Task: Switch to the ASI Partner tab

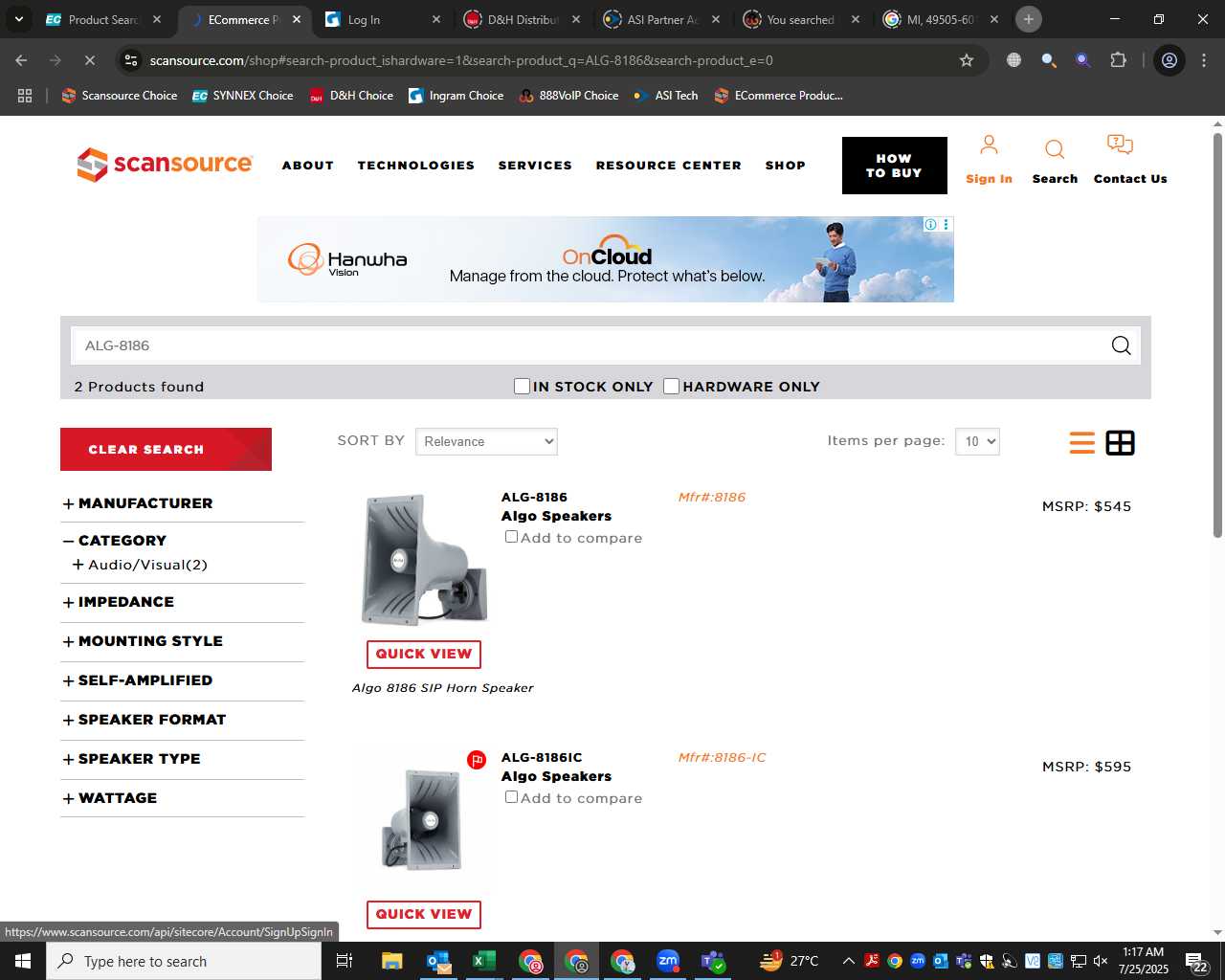Action: [x=662, y=19]
